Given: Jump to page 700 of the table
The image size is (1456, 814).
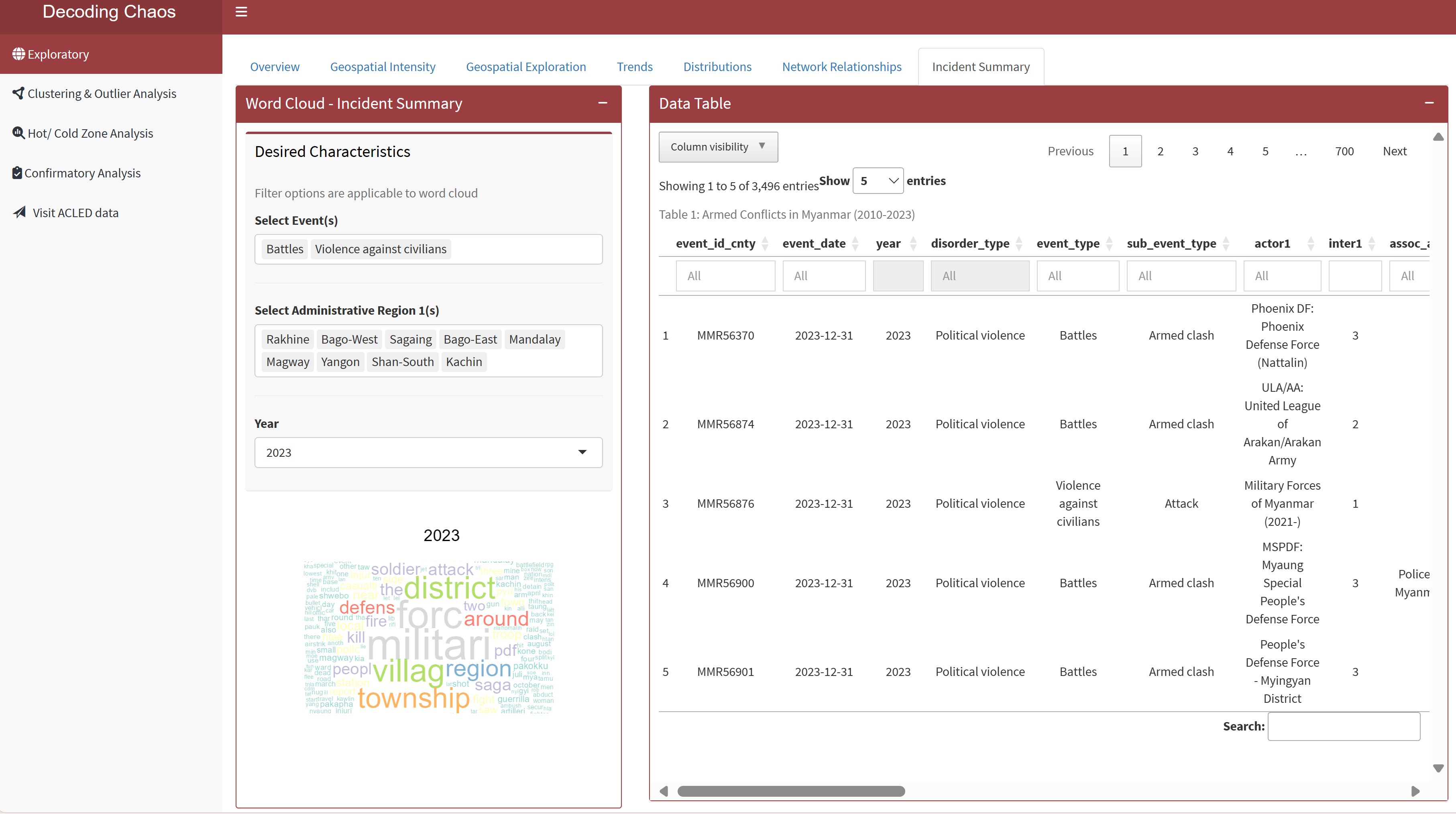Looking at the screenshot, I should pos(1344,151).
